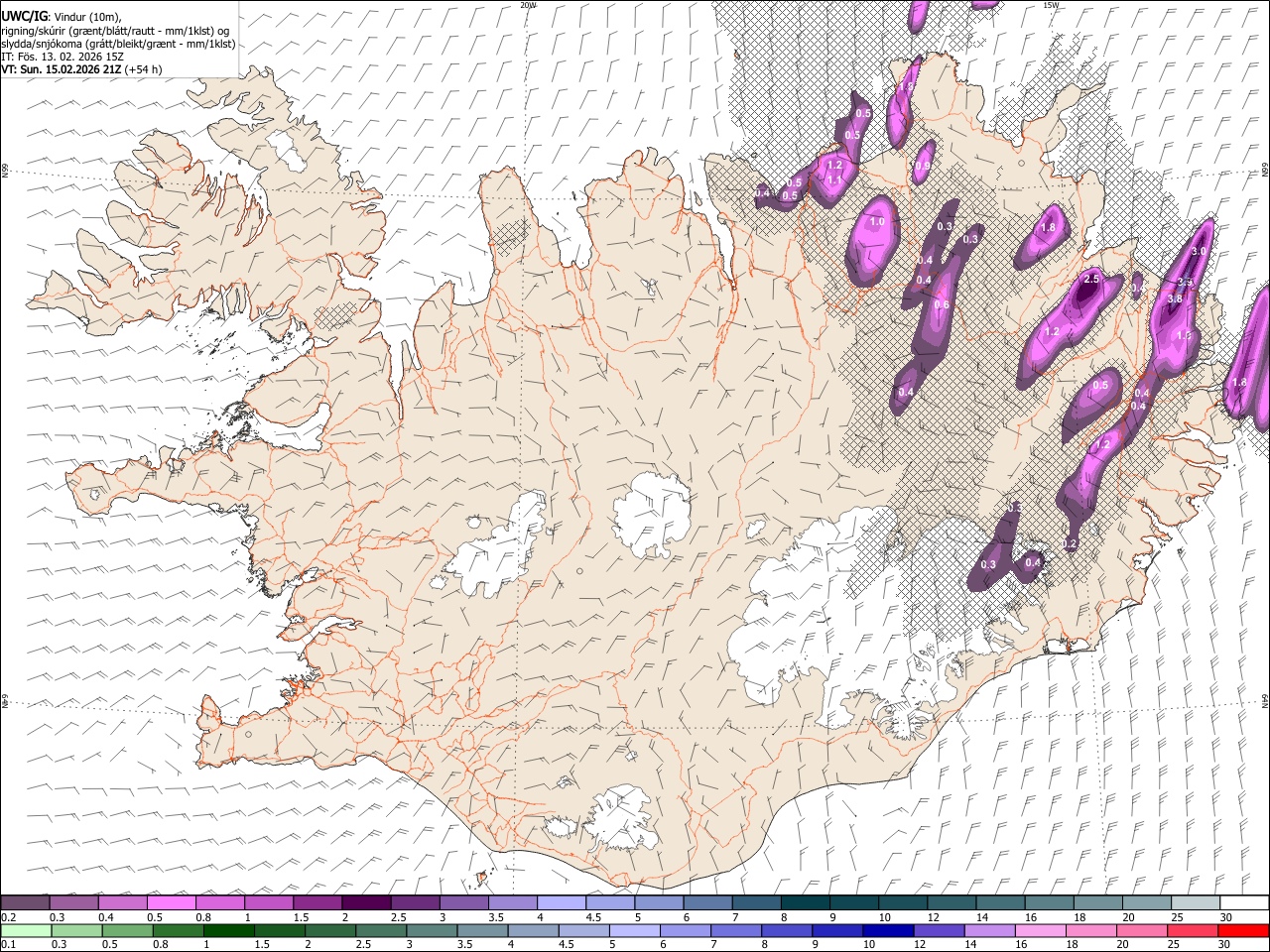This screenshot has width=1270, height=952.
Task: Click the pale green 0.1 rain legend swatch
Action: [x=26, y=931]
